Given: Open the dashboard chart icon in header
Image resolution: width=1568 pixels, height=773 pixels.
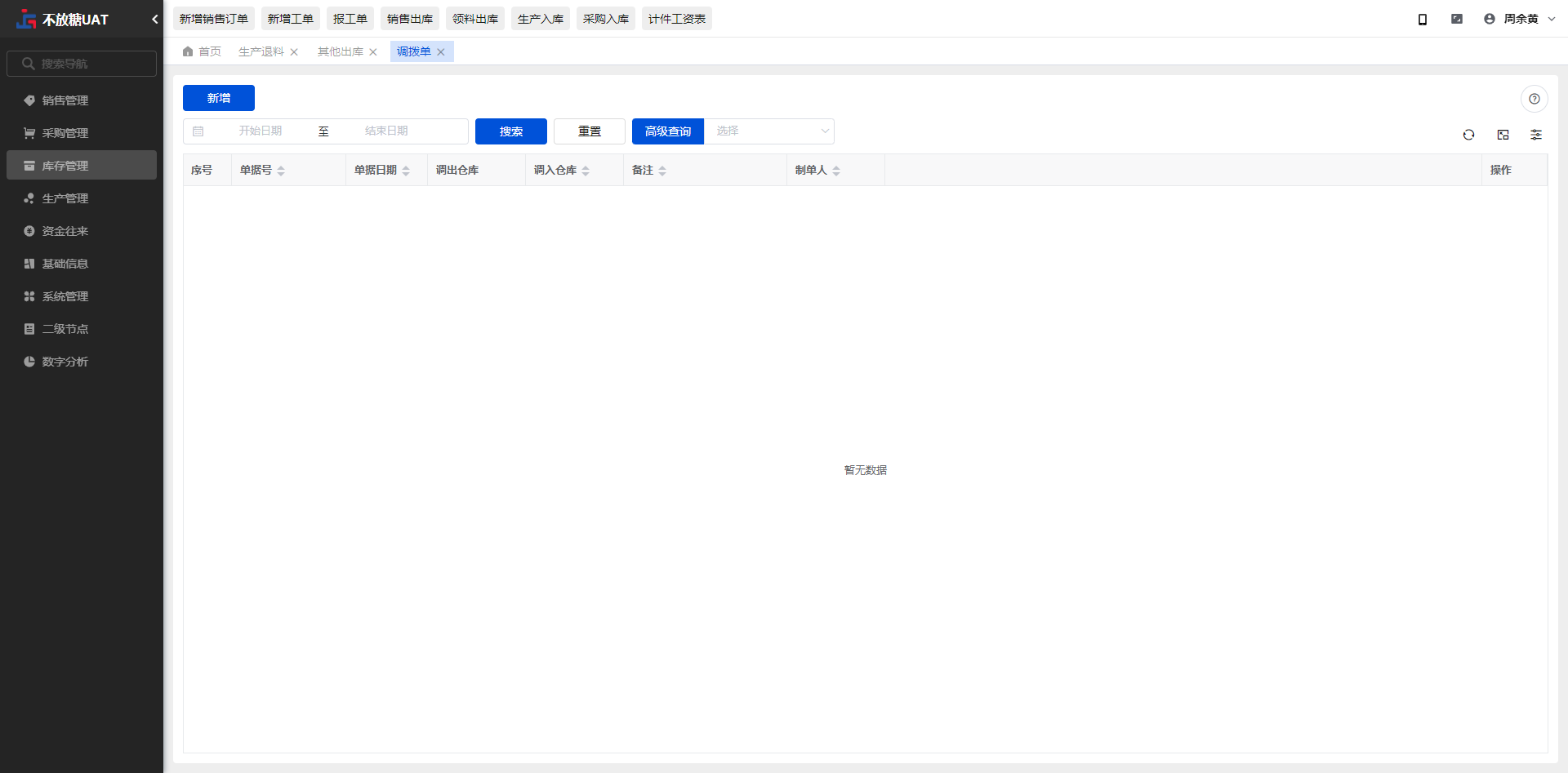Looking at the screenshot, I should pos(1457,19).
